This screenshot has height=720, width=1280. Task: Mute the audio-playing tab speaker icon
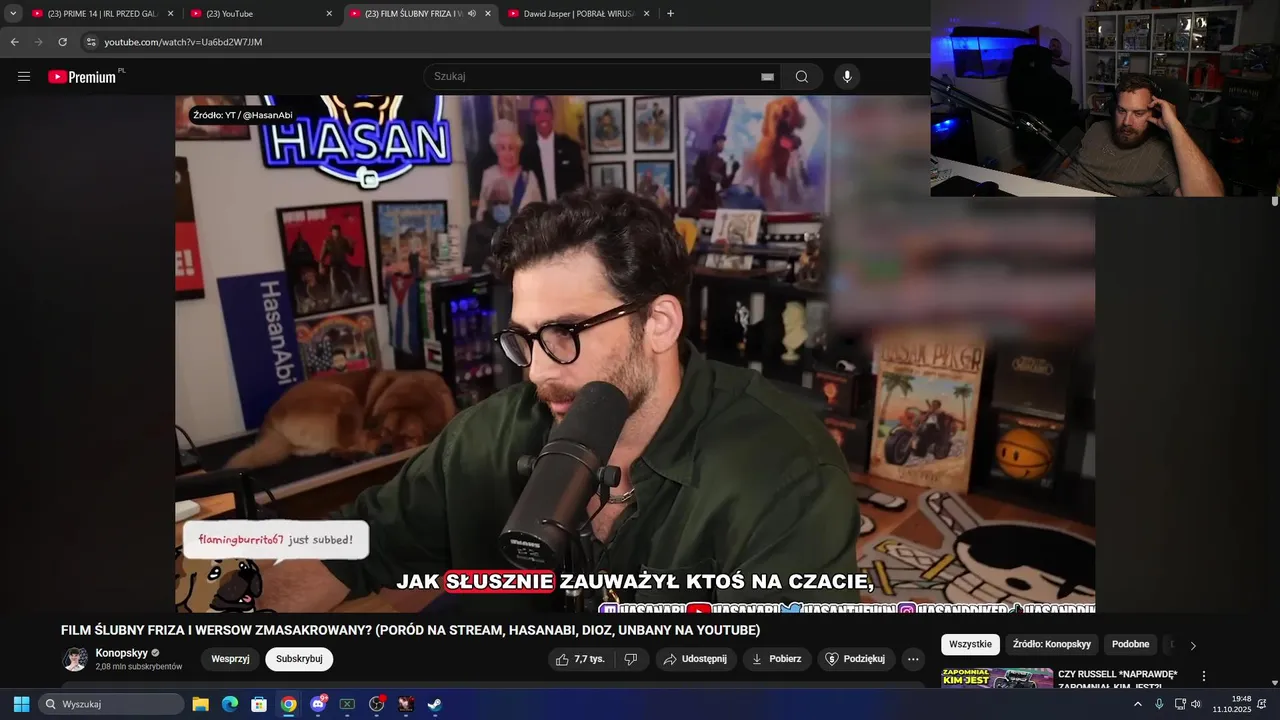coord(472,14)
